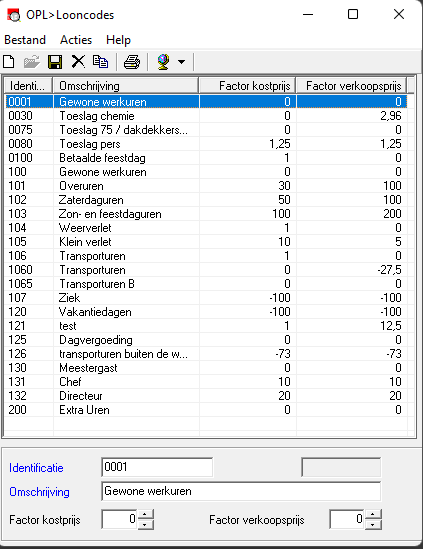Select the Zaterdaguren row in the list

click(206, 200)
